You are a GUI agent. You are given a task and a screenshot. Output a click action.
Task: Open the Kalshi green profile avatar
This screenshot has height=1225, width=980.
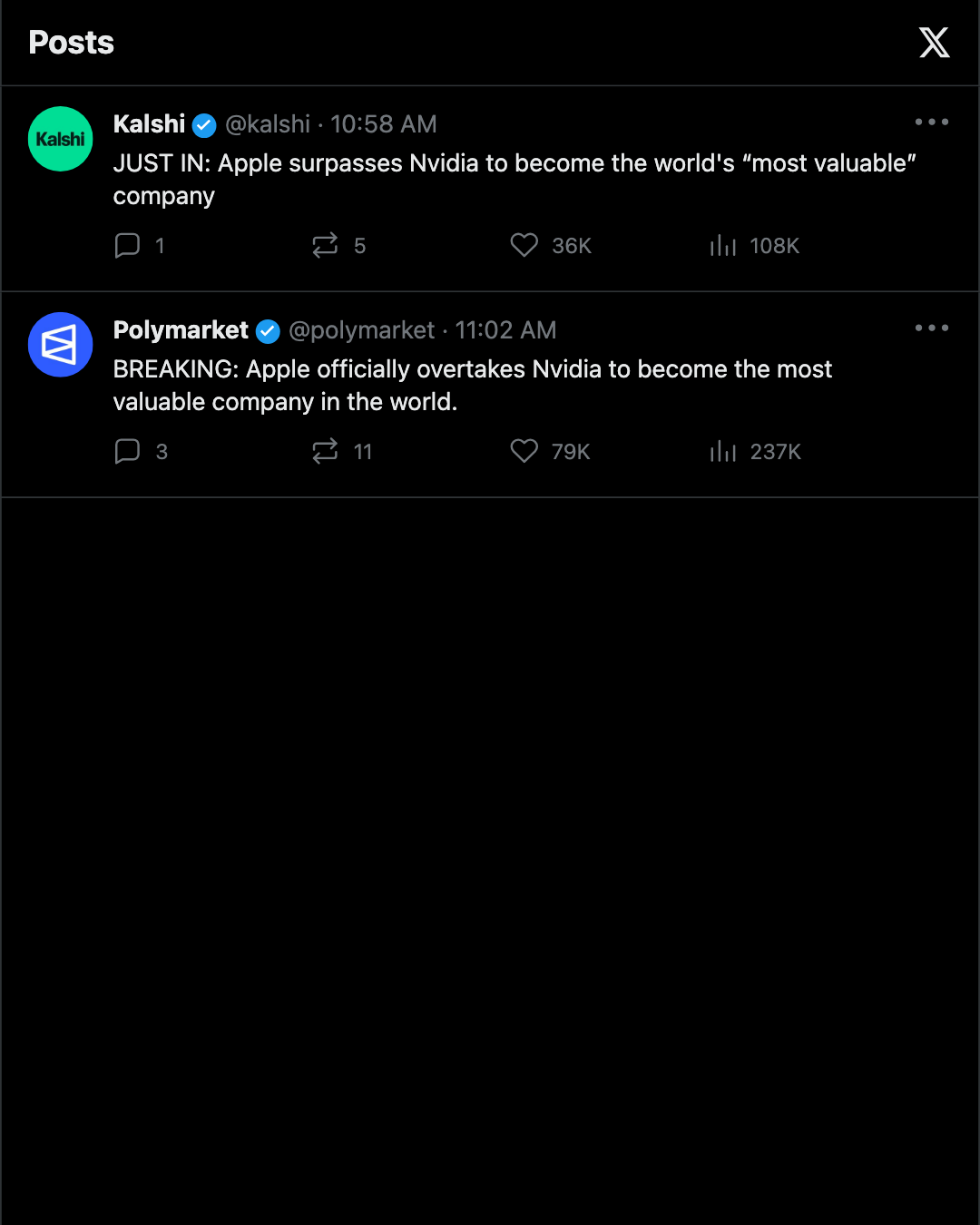tap(61, 139)
